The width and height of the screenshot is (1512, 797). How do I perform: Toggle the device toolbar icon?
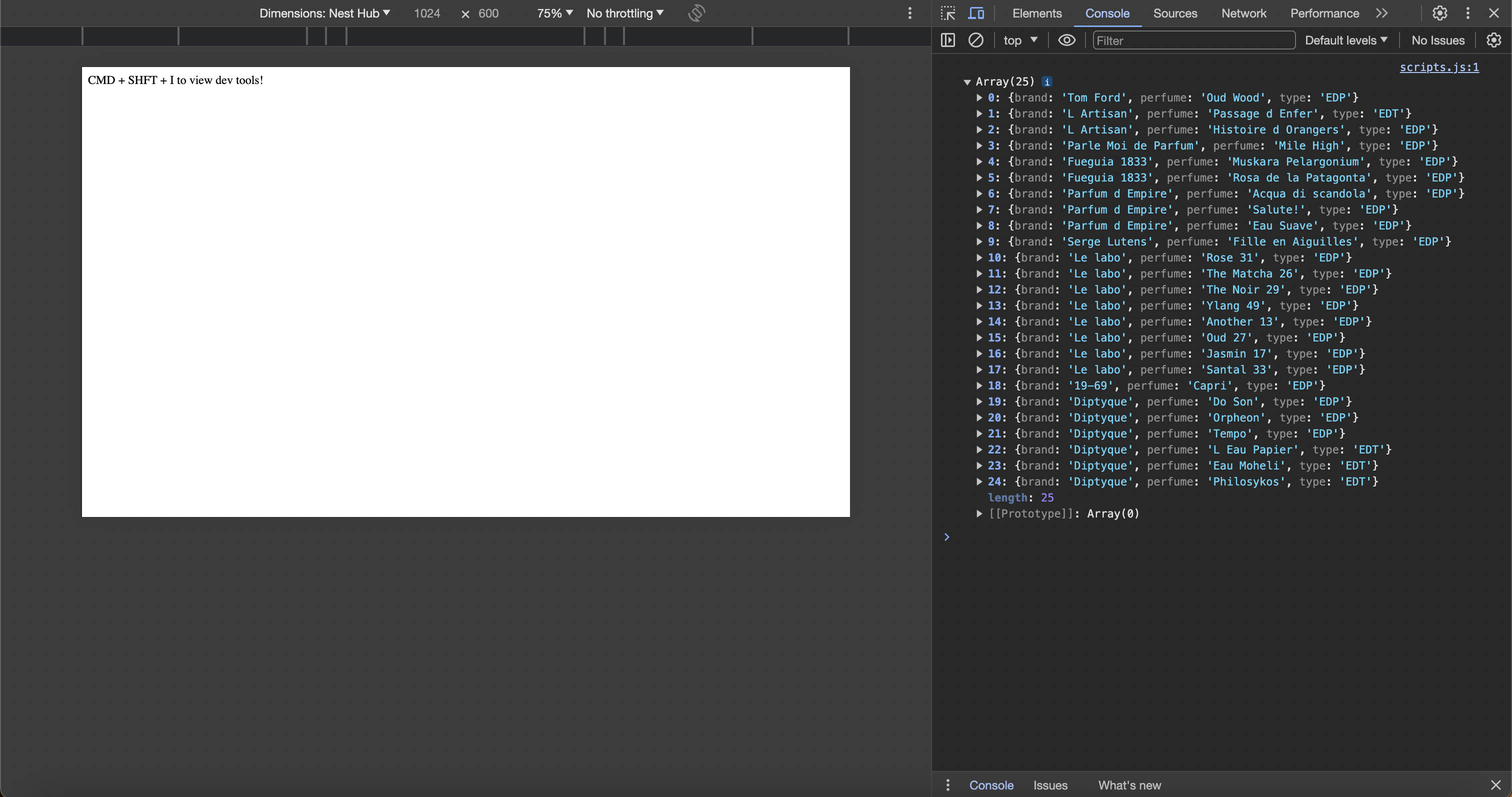(x=976, y=13)
